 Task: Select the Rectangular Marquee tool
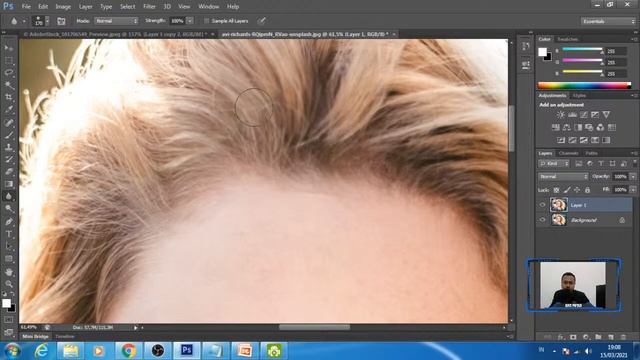click(9, 60)
